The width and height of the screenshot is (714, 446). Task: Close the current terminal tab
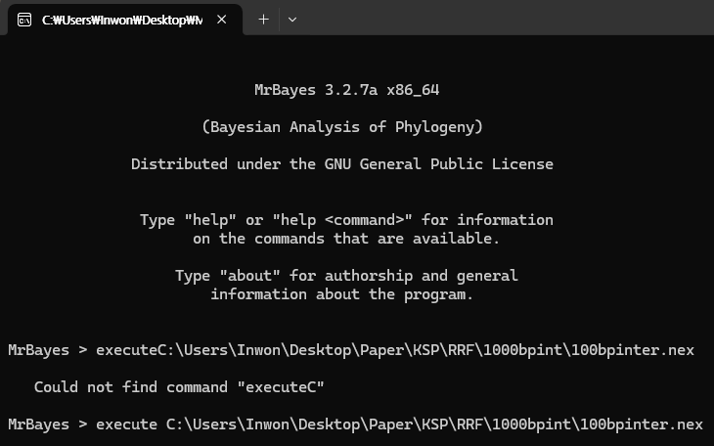(222, 20)
